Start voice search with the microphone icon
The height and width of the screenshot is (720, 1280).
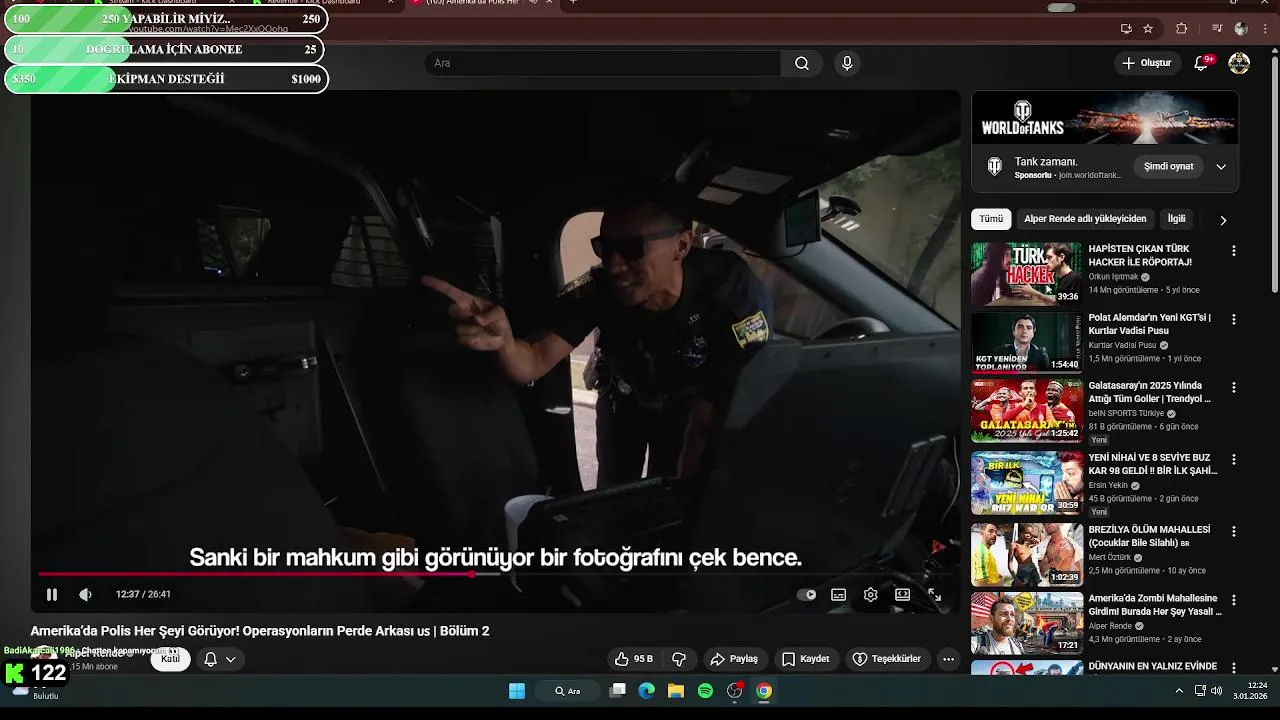click(x=847, y=63)
